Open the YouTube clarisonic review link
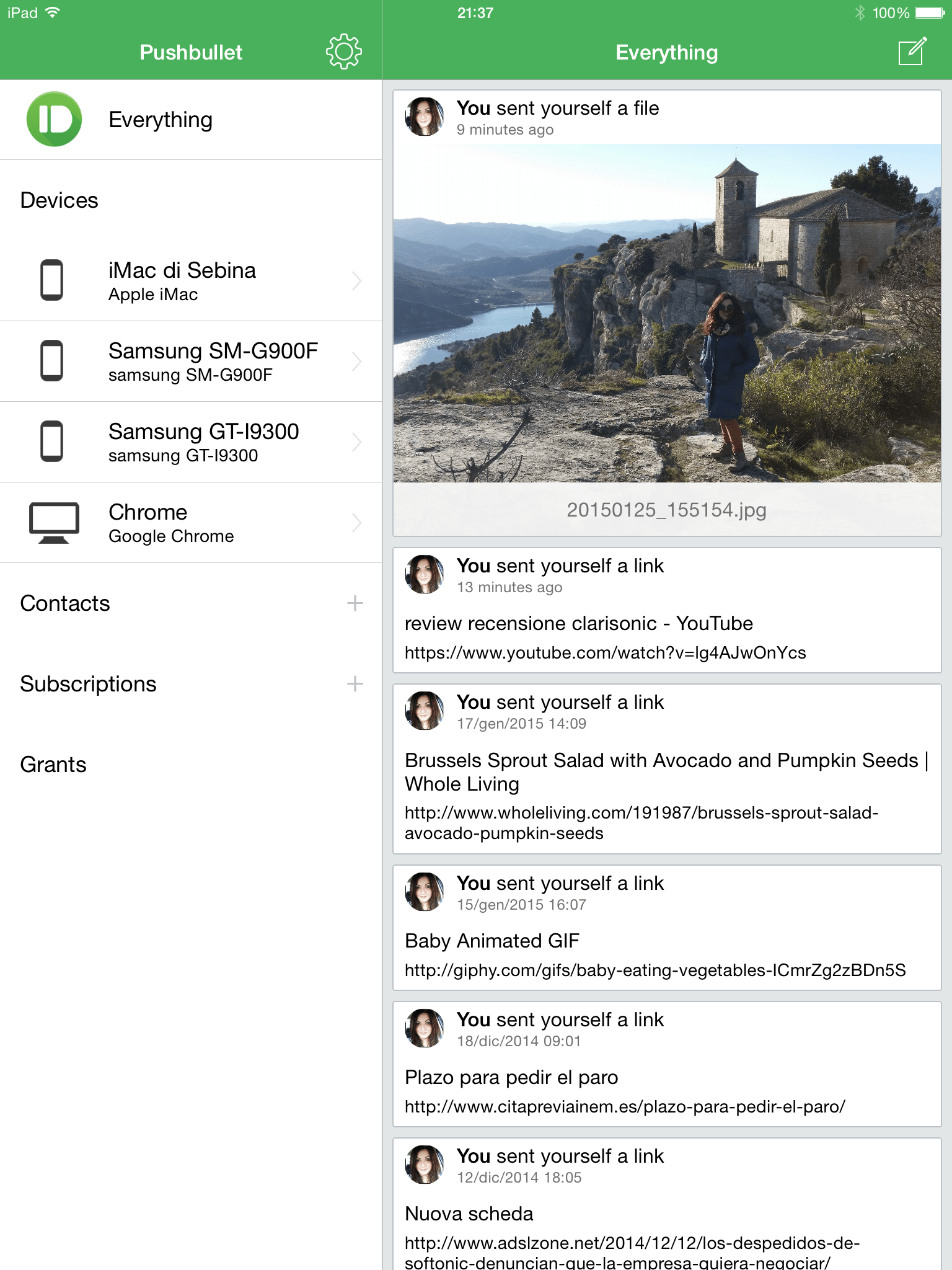Viewport: 952px width, 1270px height. (605, 652)
